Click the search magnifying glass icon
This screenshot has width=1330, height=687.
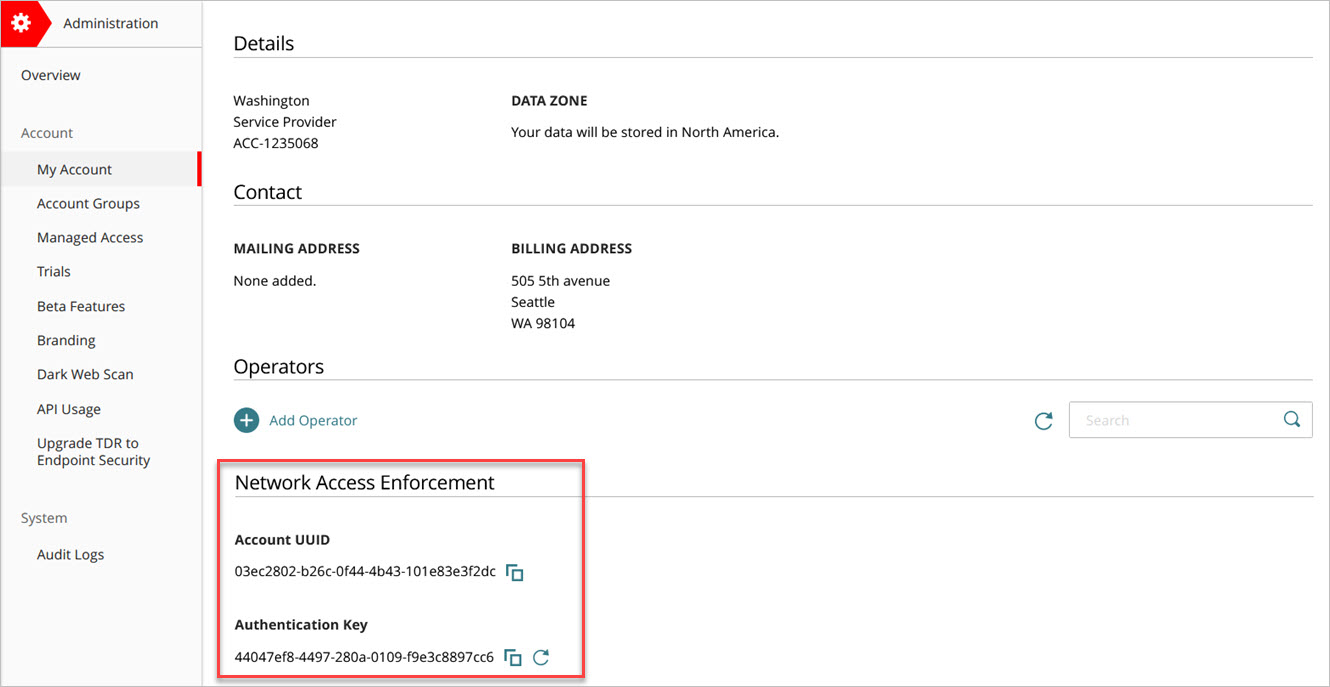pos(1291,419)
